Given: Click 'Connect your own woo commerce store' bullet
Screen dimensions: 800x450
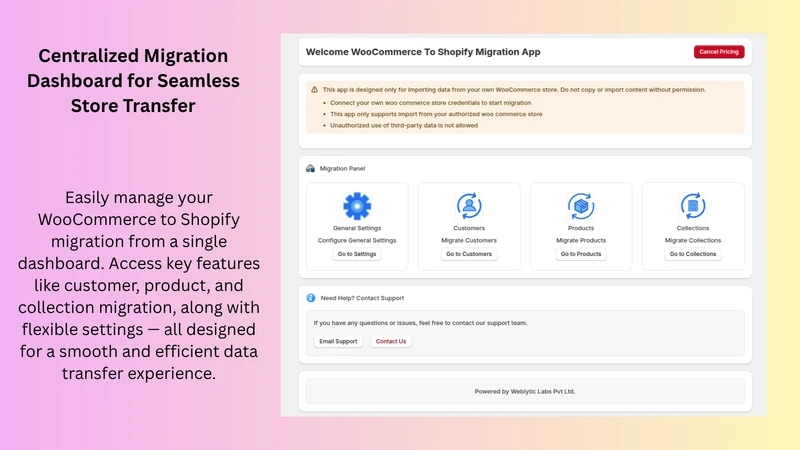Looking at the screenshot, I should 430,103.
